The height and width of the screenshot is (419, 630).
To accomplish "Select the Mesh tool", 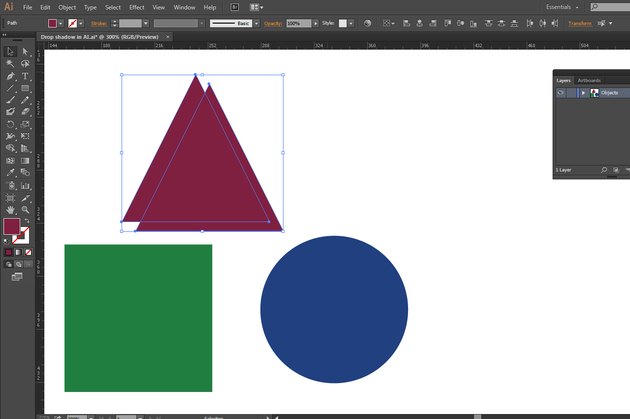I will click(x=10, y=161).
